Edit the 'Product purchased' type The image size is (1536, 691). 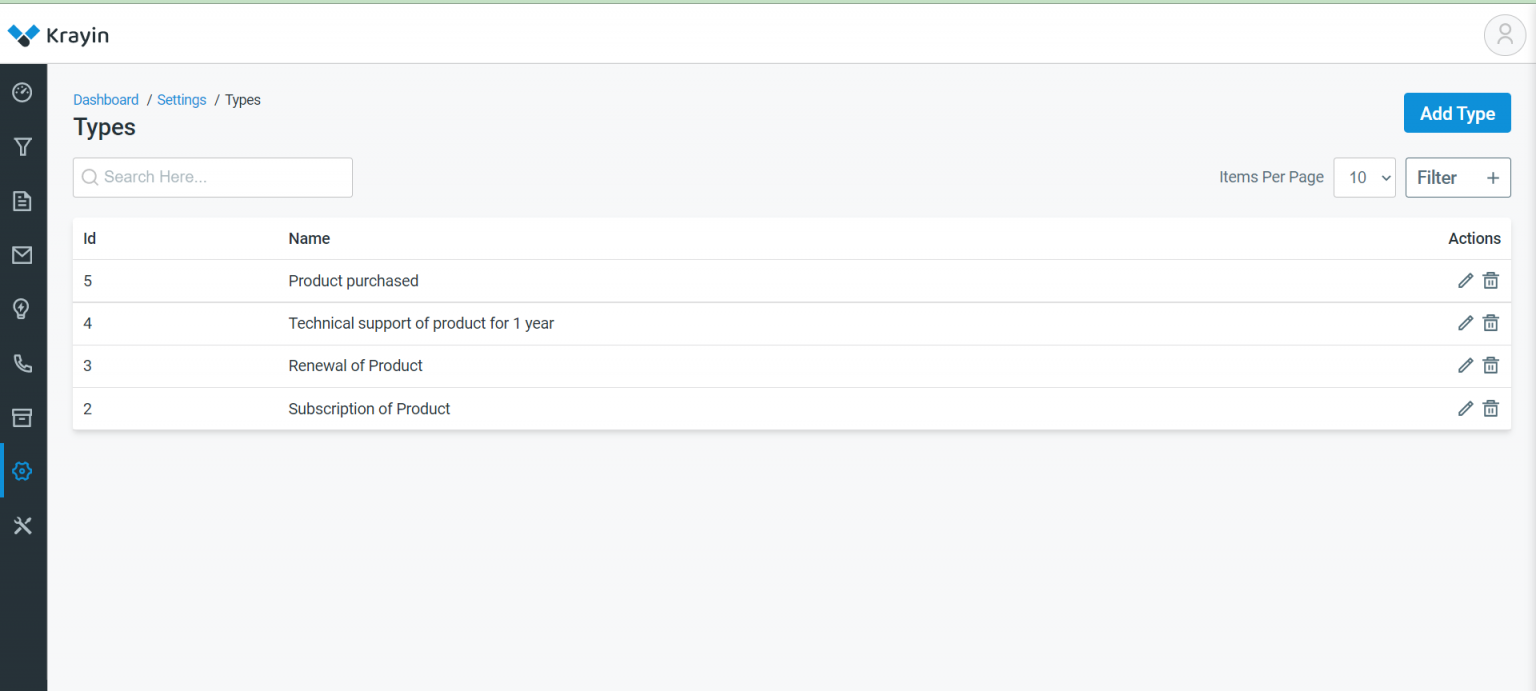(x=1465, y=281)
